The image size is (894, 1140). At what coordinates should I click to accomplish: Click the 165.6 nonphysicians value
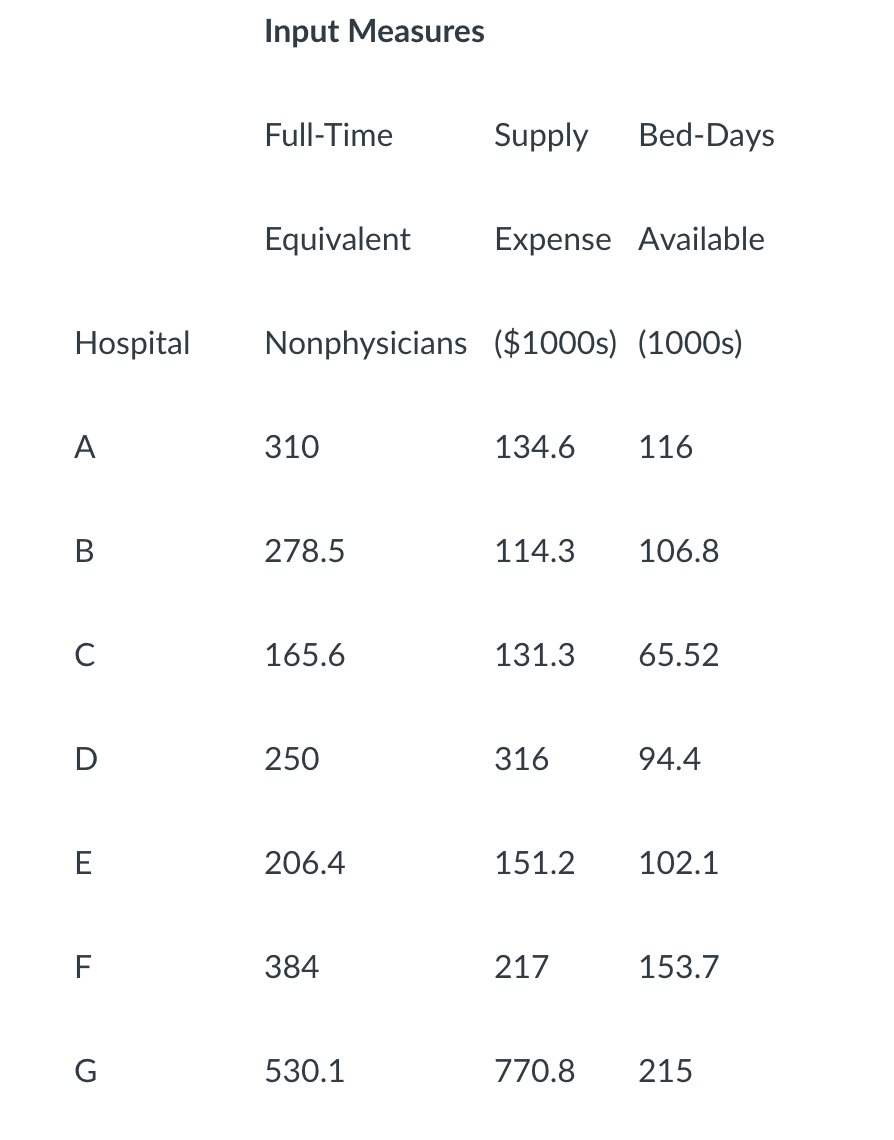click(305, 655)
